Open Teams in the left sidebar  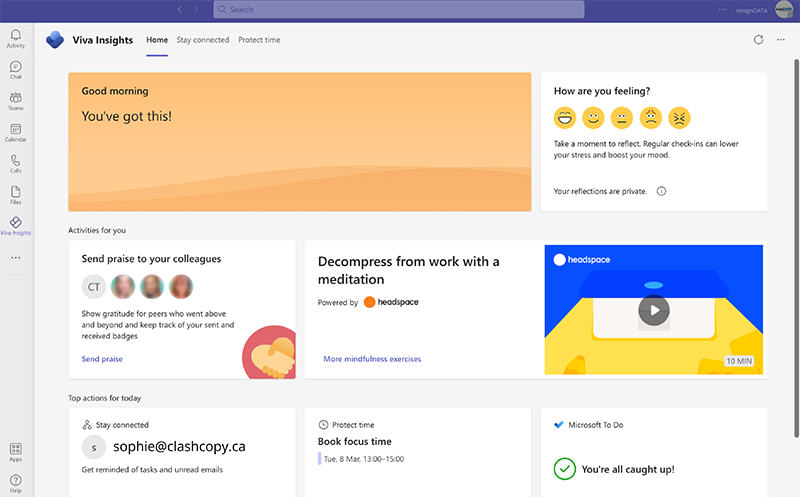[15, 101]
